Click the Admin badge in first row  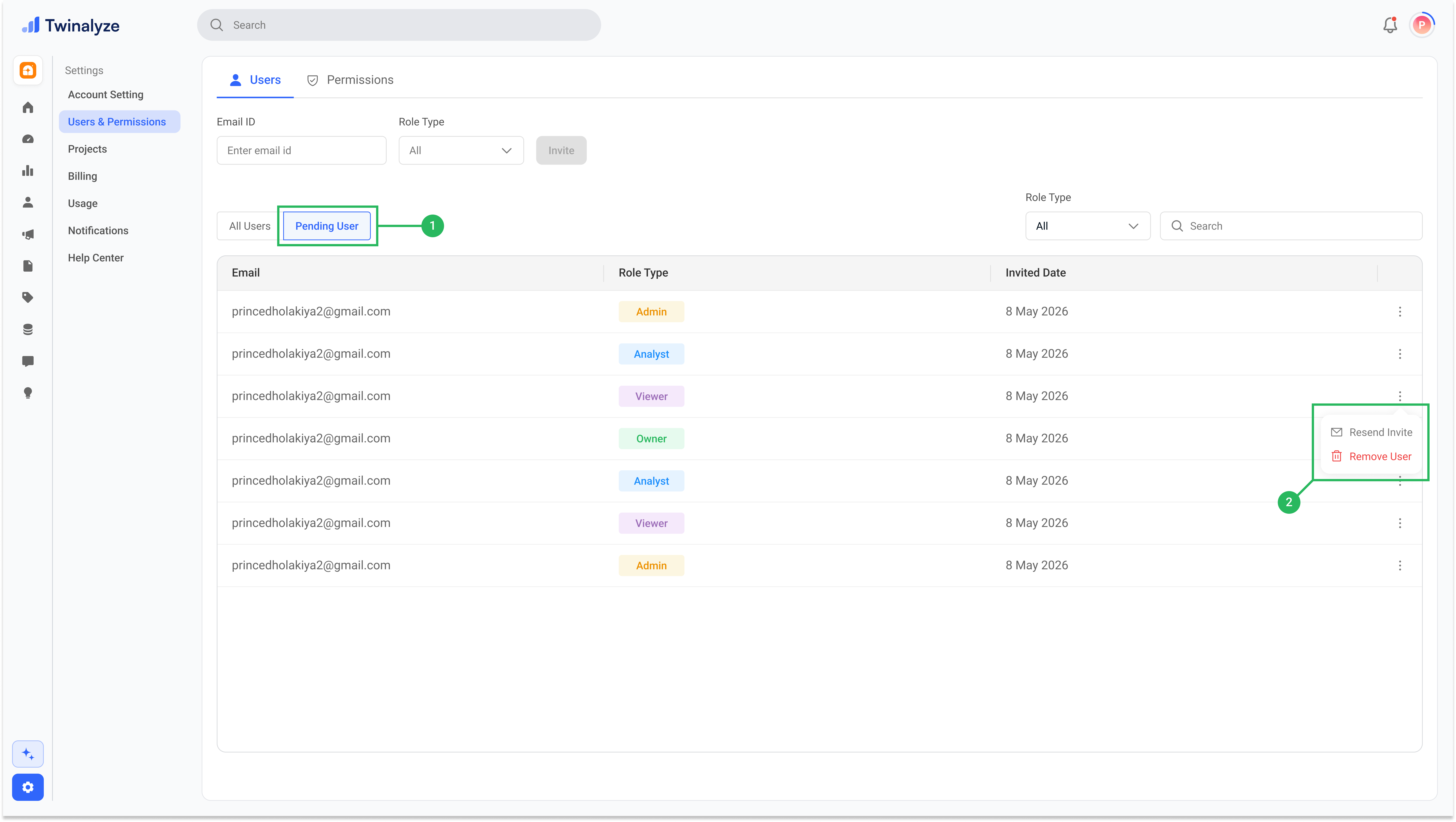click(x=651, y=311)
